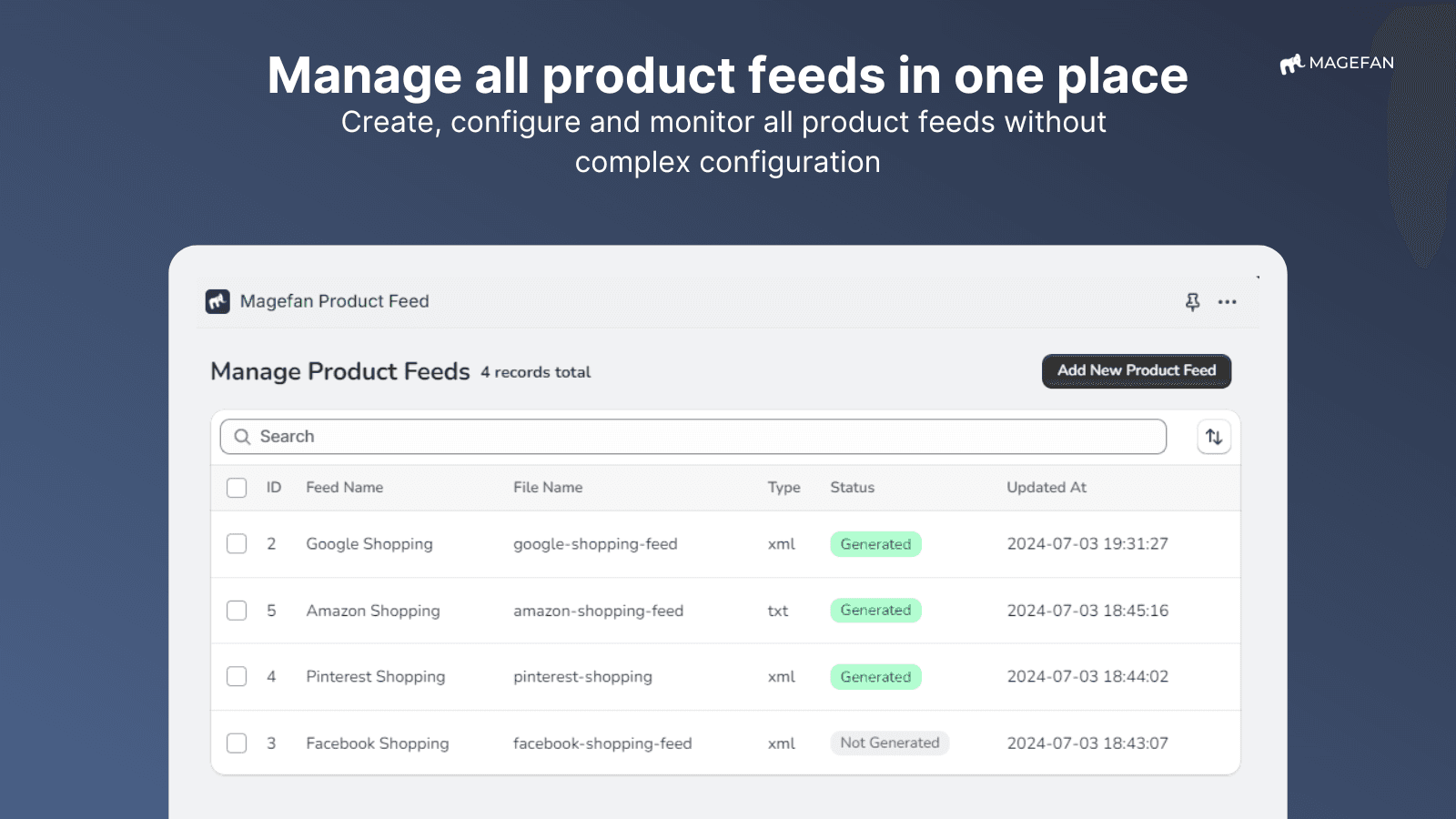Click the Status column header
This screenshot has width=1456, height=819.
coord(852,488)
